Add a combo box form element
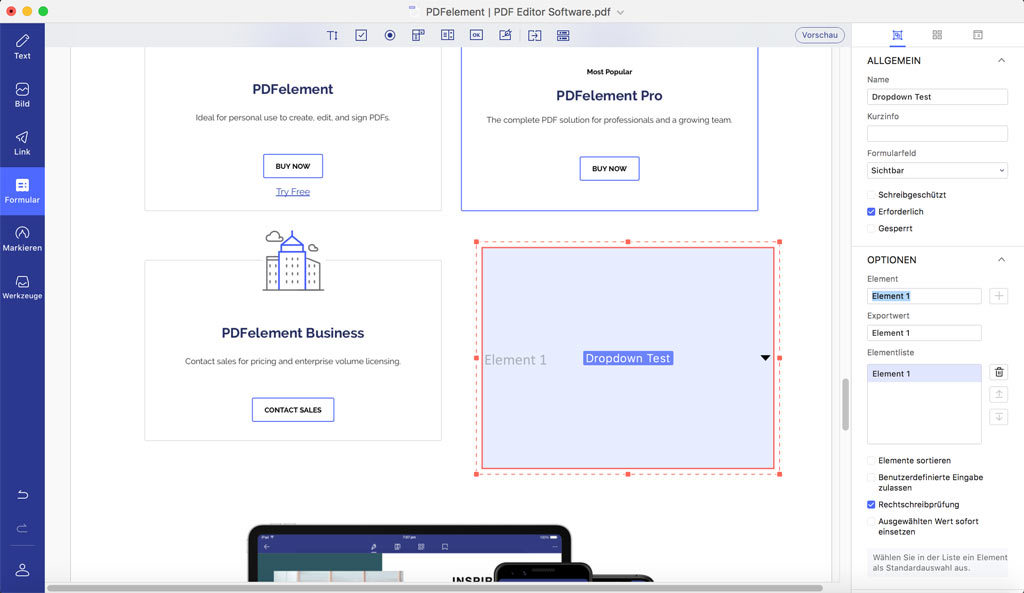 (x=419, y=35)
